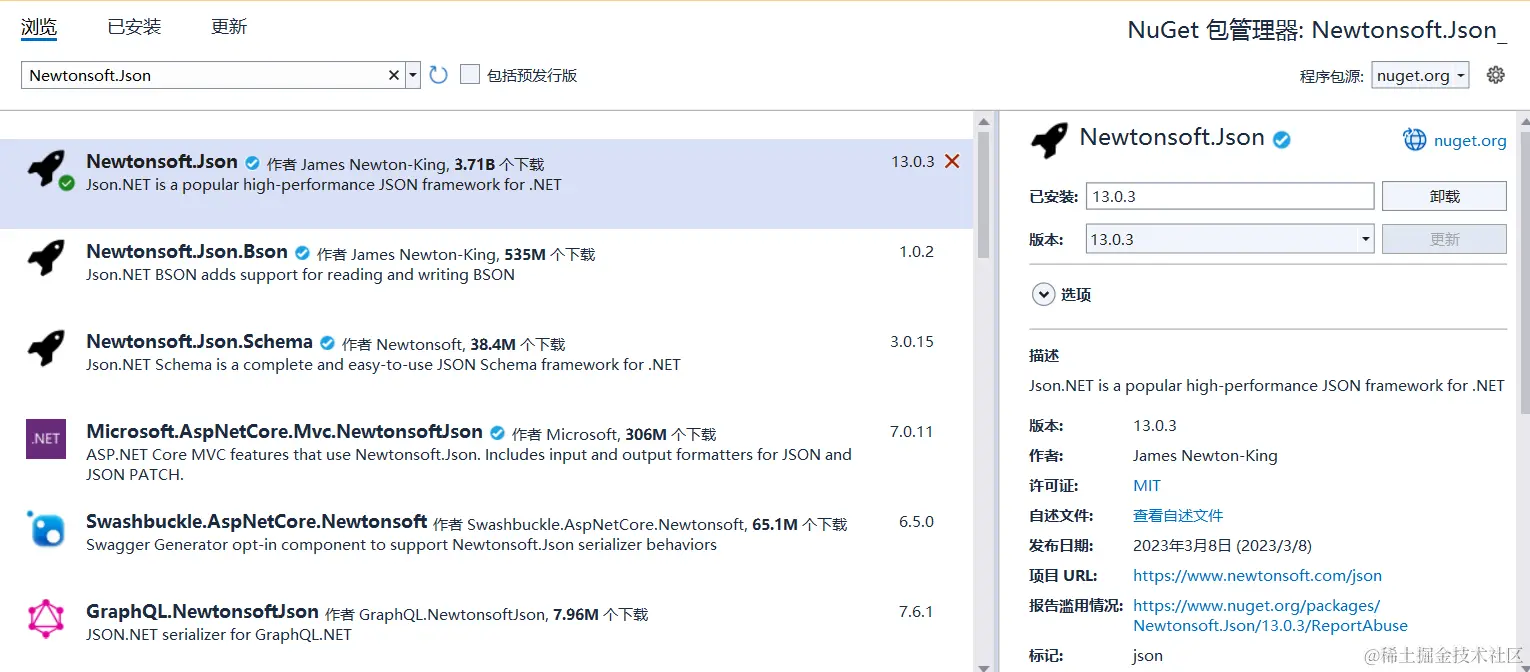
Task: Open the nuget.org link
Action: point(1470,141)
